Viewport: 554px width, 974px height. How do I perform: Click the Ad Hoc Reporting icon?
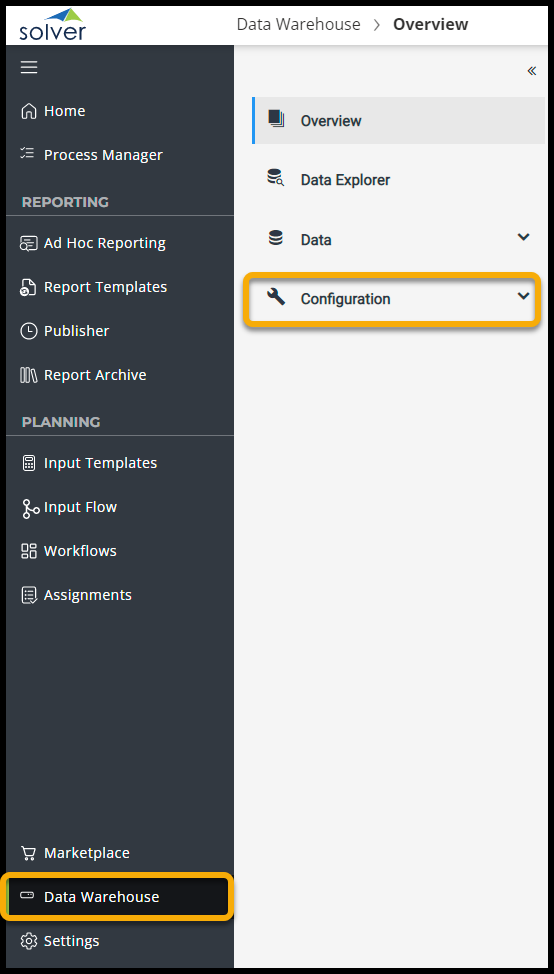29,244
